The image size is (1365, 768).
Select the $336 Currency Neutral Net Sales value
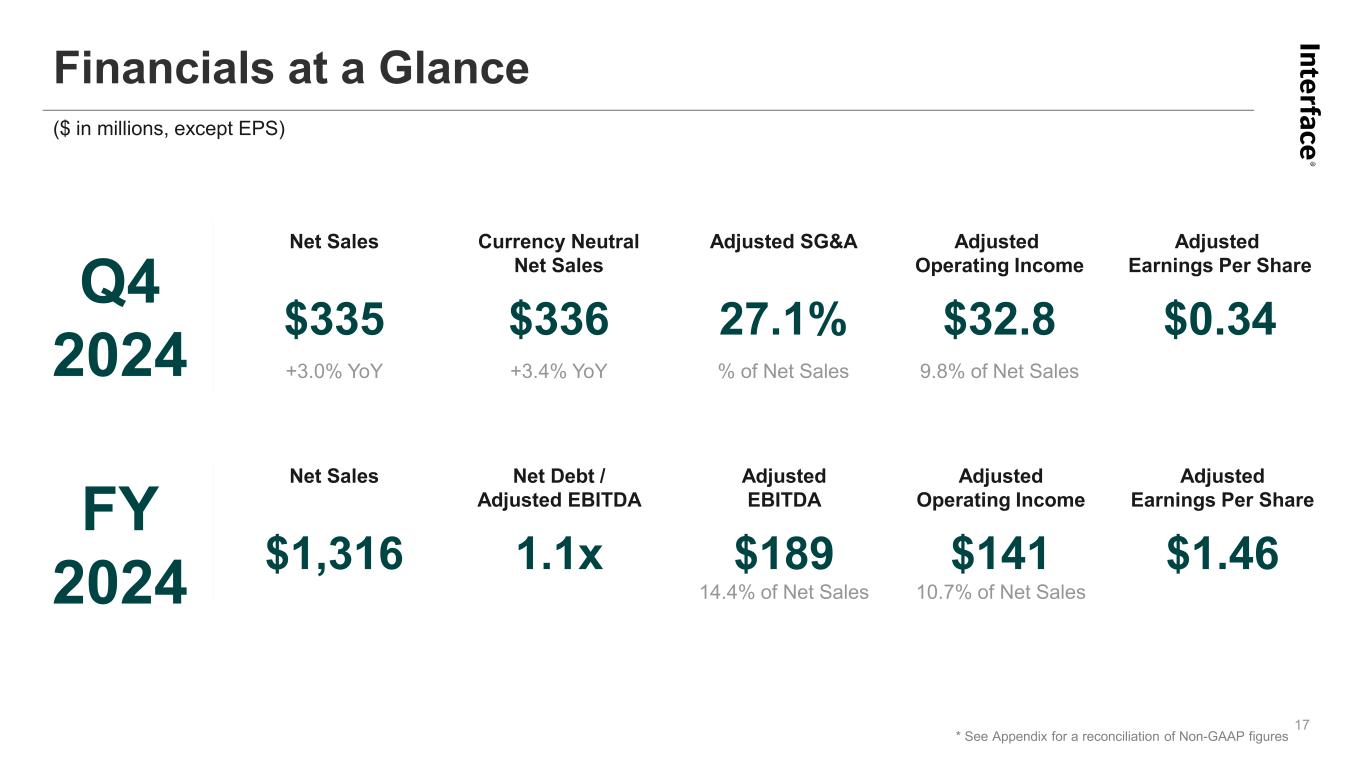click(x=558, y=320)
